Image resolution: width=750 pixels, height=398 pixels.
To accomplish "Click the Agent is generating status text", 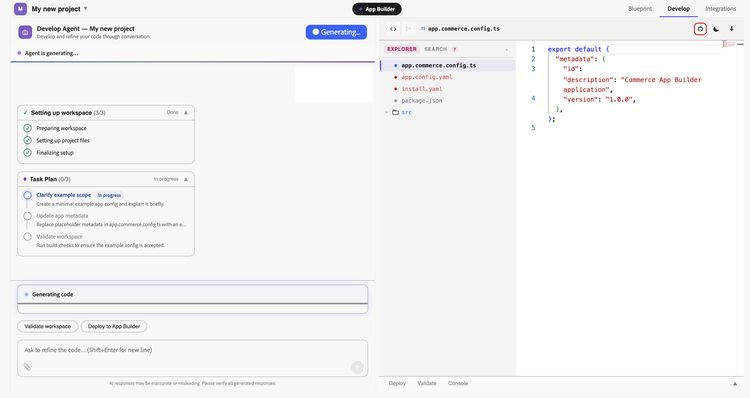I will [51, 53].
